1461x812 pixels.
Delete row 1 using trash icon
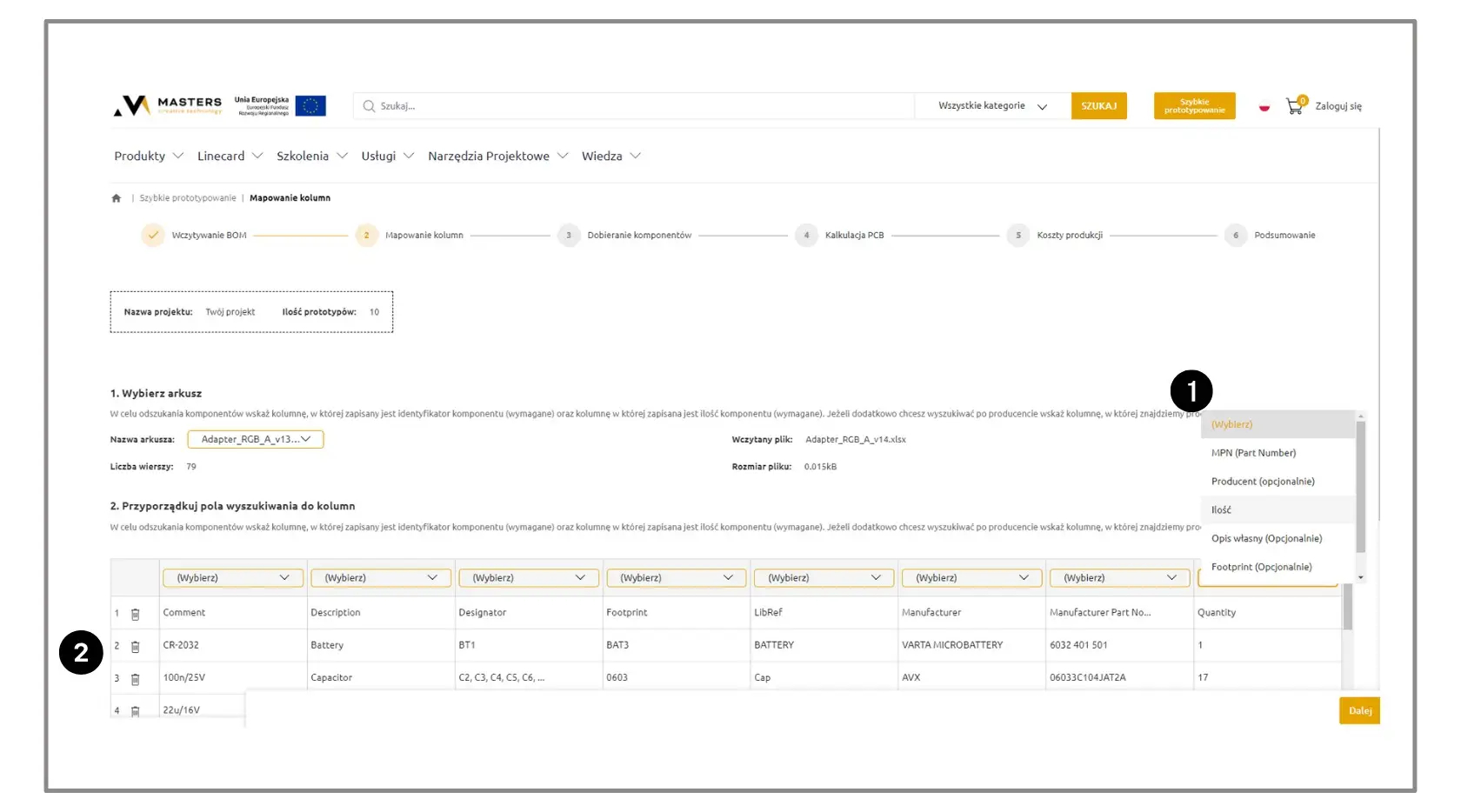click(x=136, y=614)
